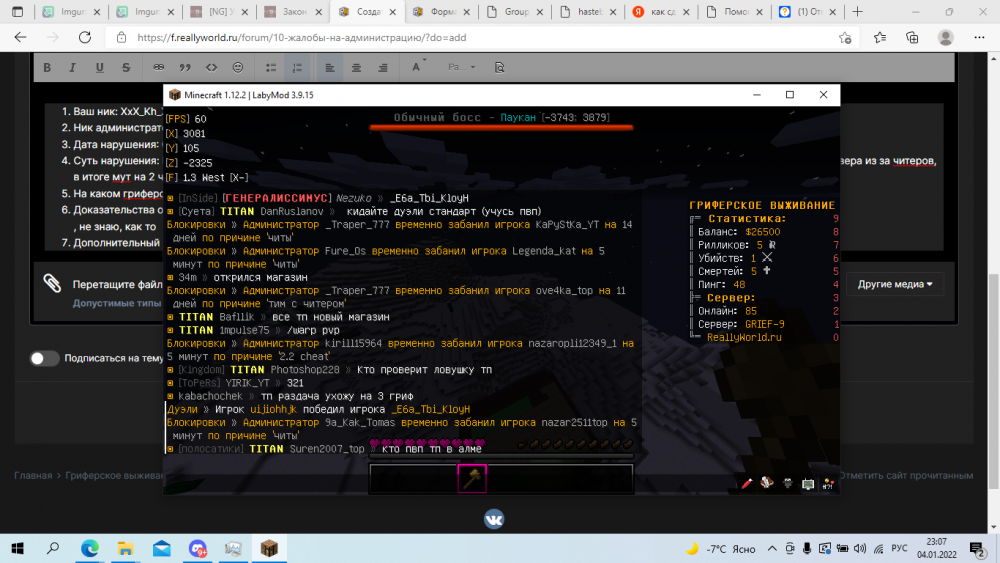
Task: Open the 'Гриферское выживание' breadcrumb link
Action: point(114,475)
